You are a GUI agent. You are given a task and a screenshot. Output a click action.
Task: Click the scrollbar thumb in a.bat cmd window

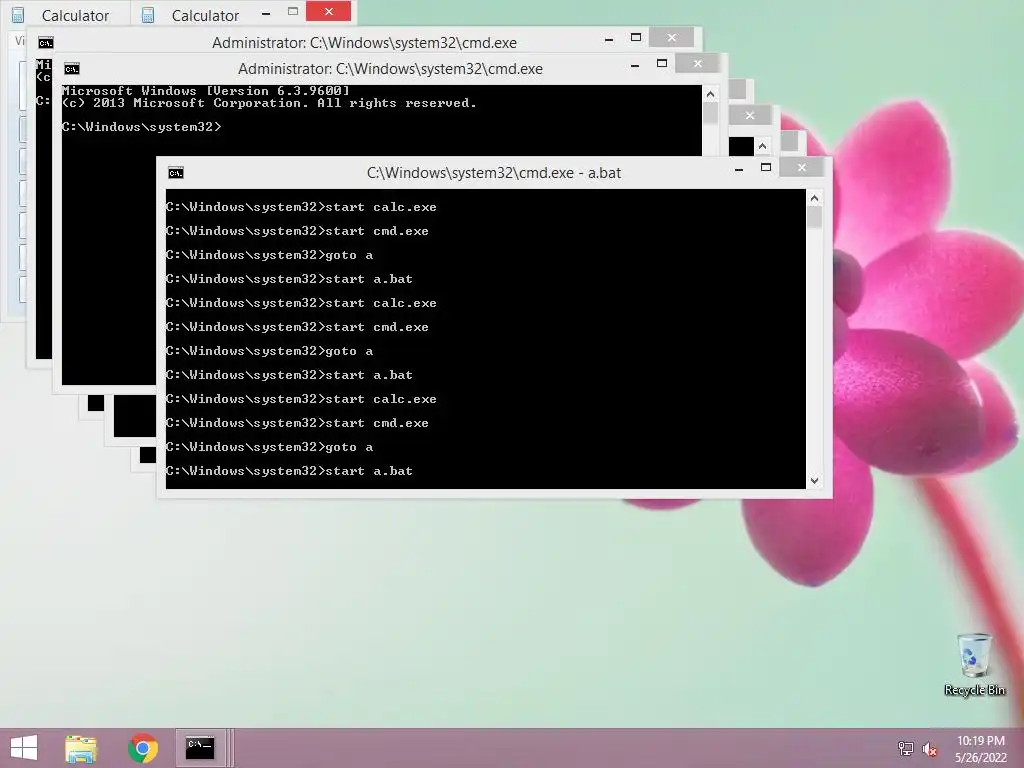tap(814, 217)
